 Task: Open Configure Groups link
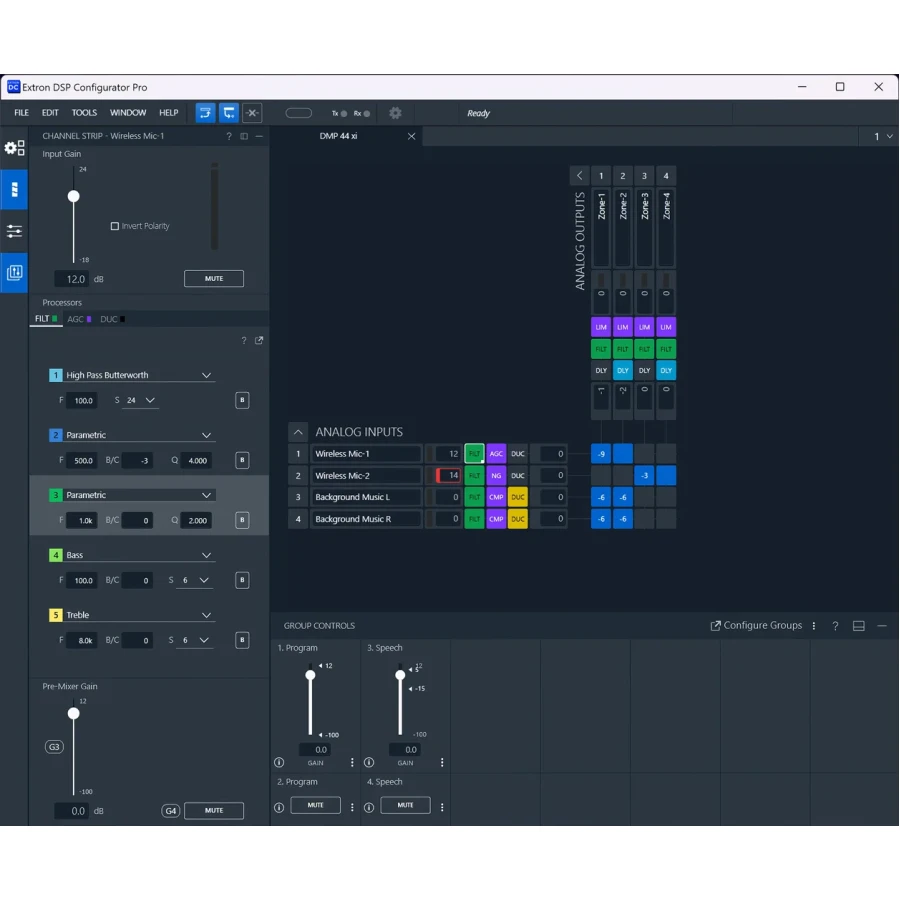(x=756, y=625)
